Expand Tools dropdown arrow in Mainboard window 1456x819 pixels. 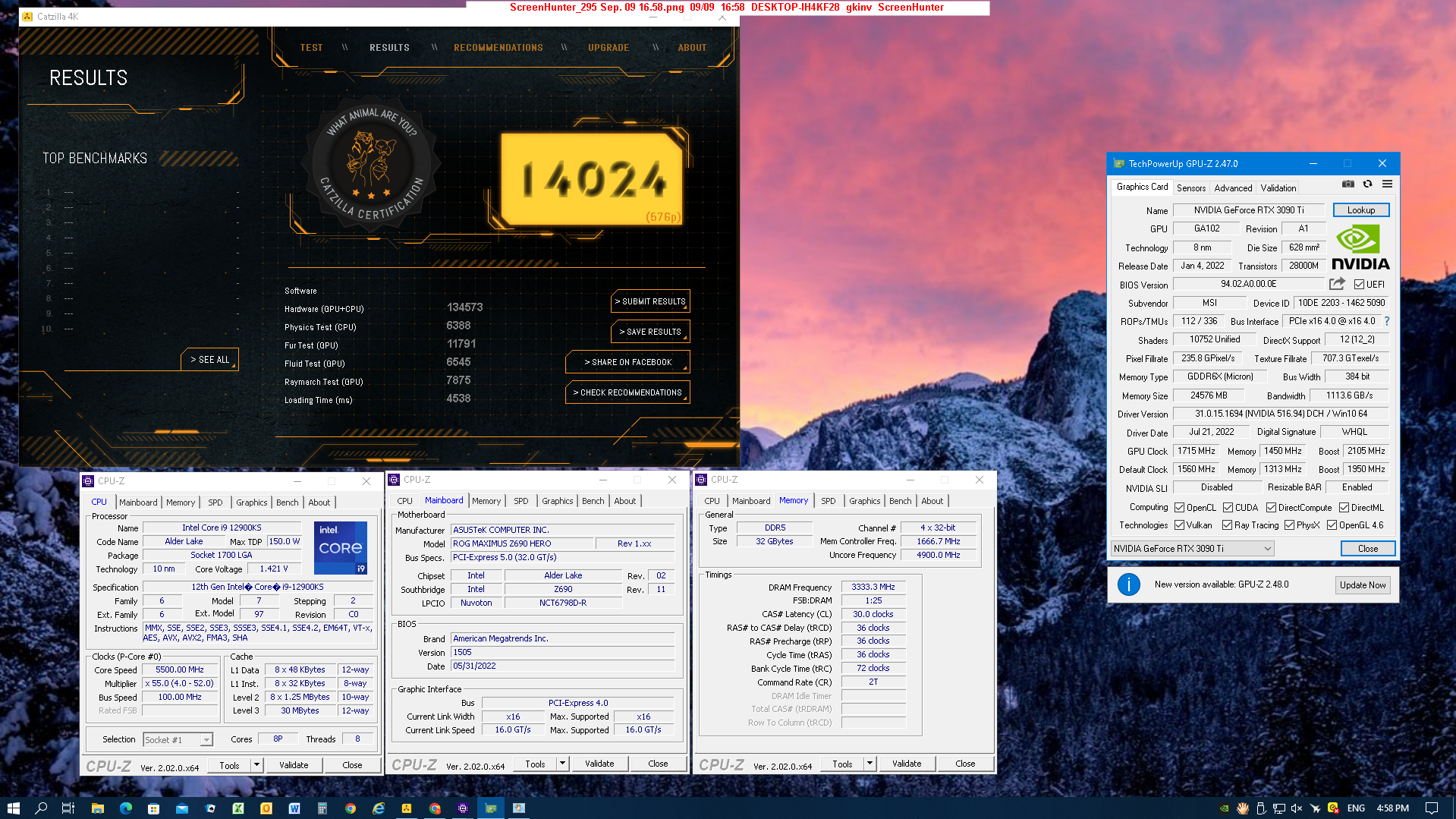[x=562, y=764]
